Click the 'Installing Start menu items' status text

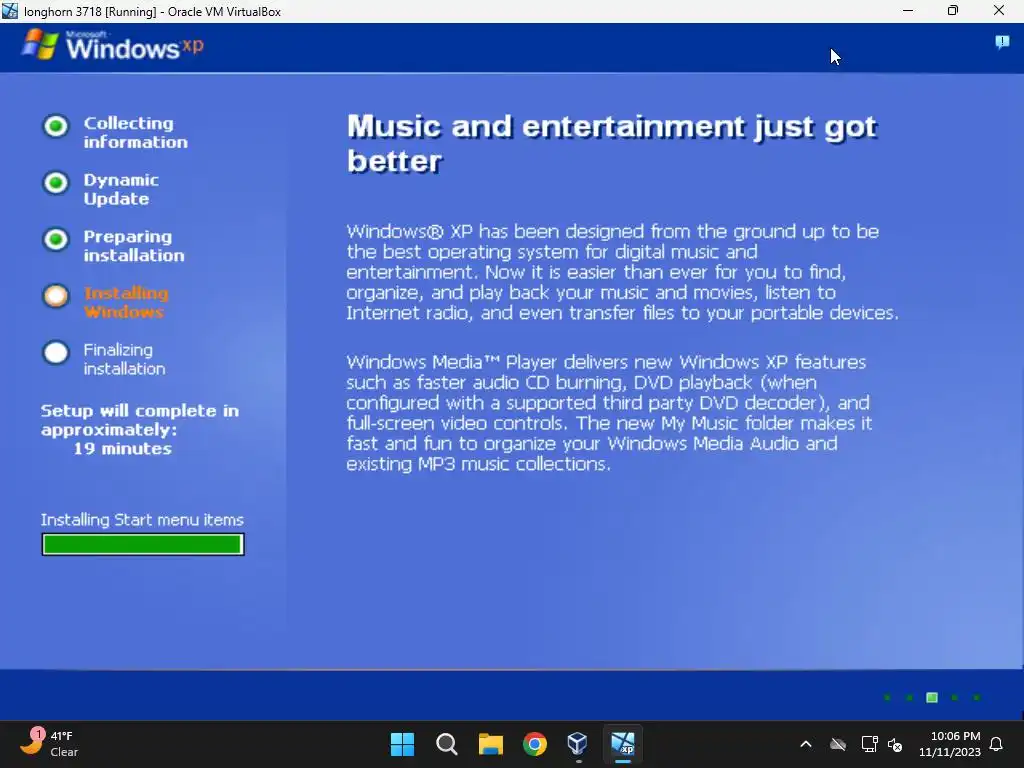142,520
